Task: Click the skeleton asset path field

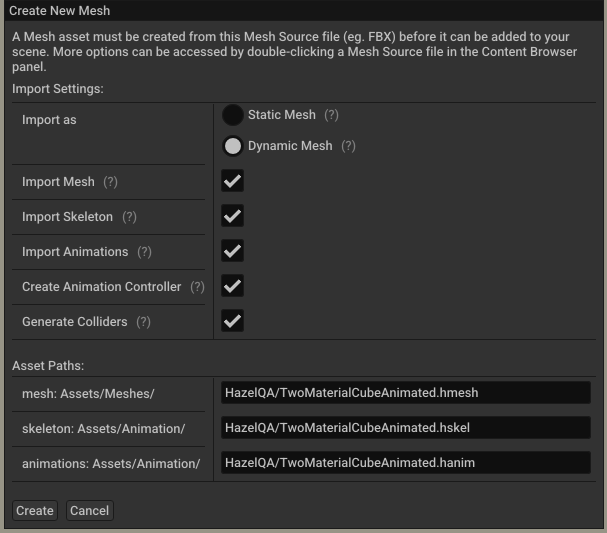Action: pyautogui.click(x=405, y=428)
